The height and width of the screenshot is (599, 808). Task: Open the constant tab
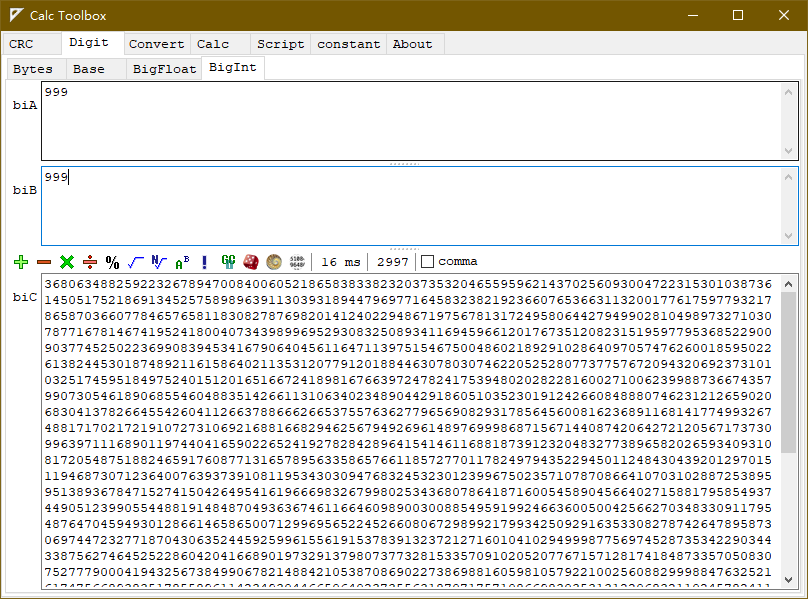click(349, 44)
